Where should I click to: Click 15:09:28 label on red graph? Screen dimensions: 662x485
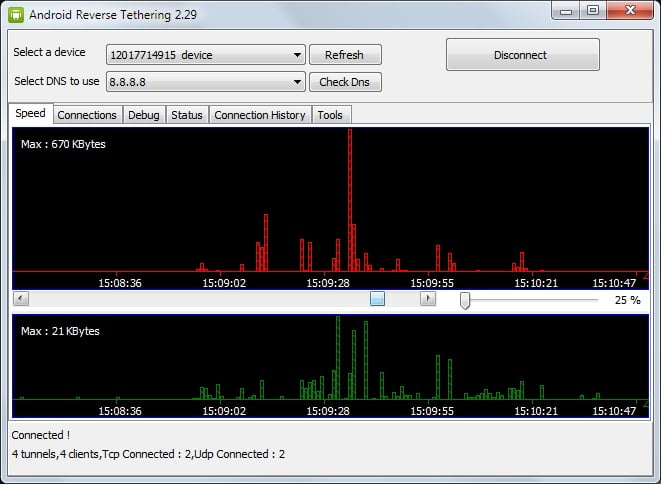[x=328, y=283]
